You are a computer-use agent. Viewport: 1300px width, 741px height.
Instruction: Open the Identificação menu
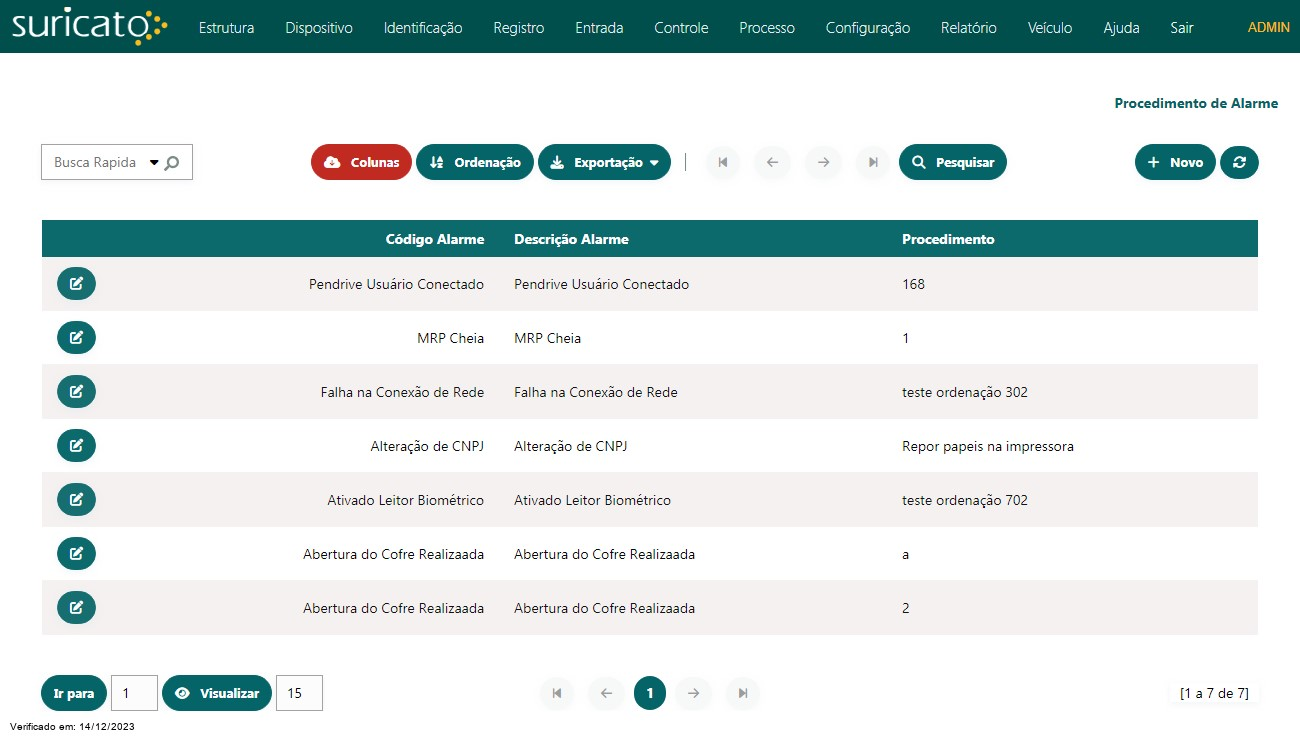tap(423, 28)
